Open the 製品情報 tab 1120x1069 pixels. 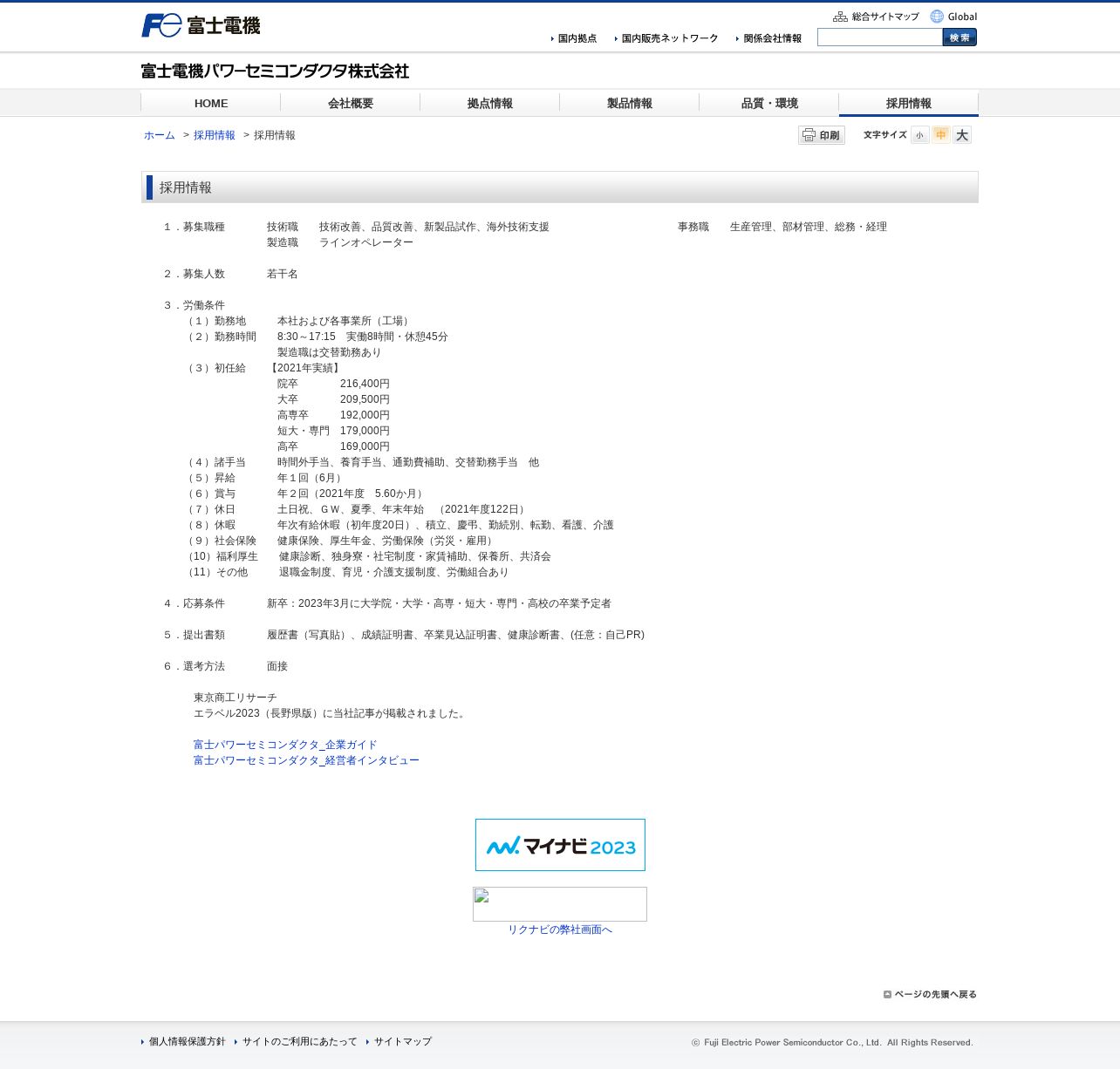pos(630,103)
